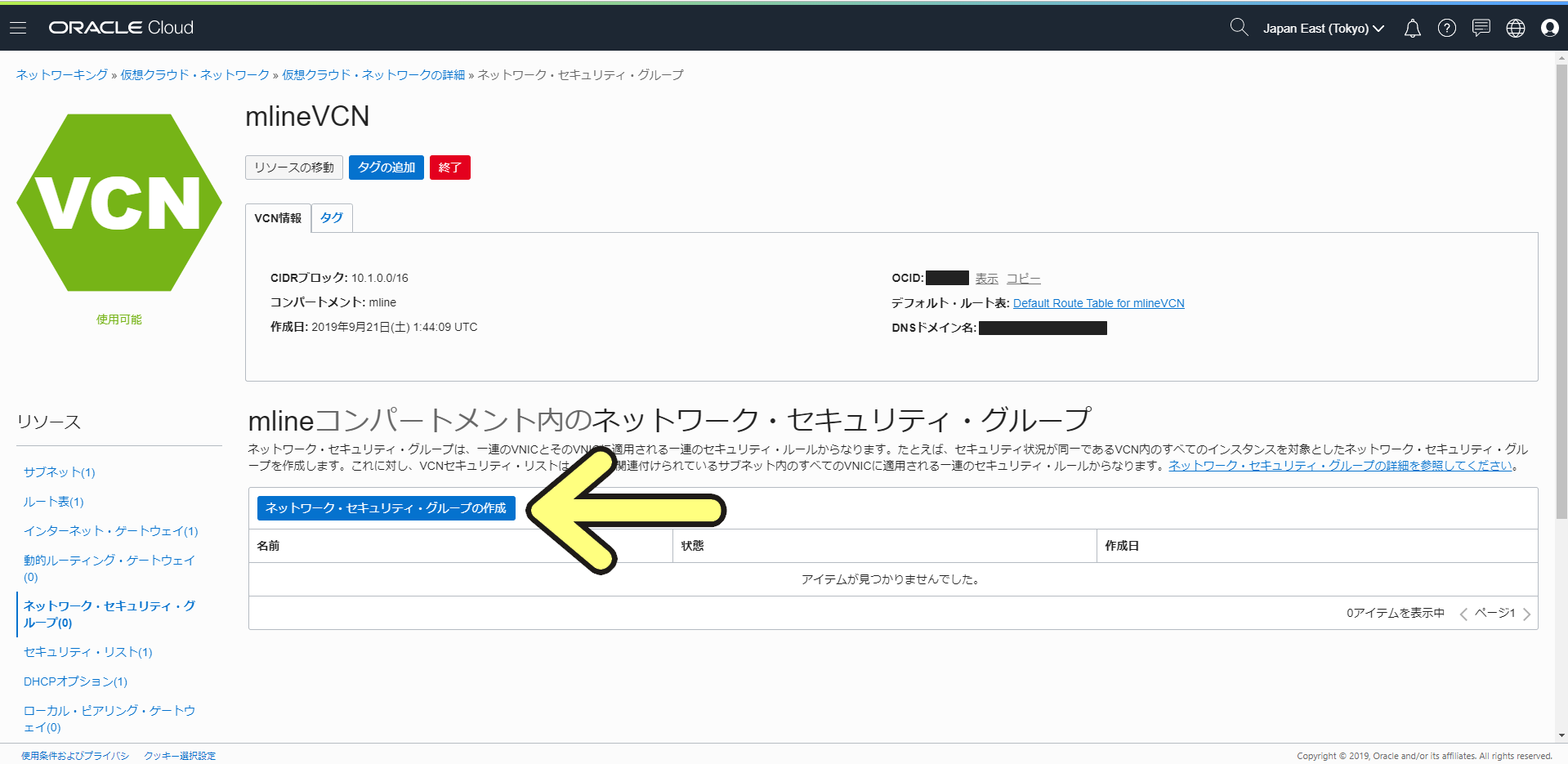
Task: Click the OCID 表示 link
Action: pos(987,279)
